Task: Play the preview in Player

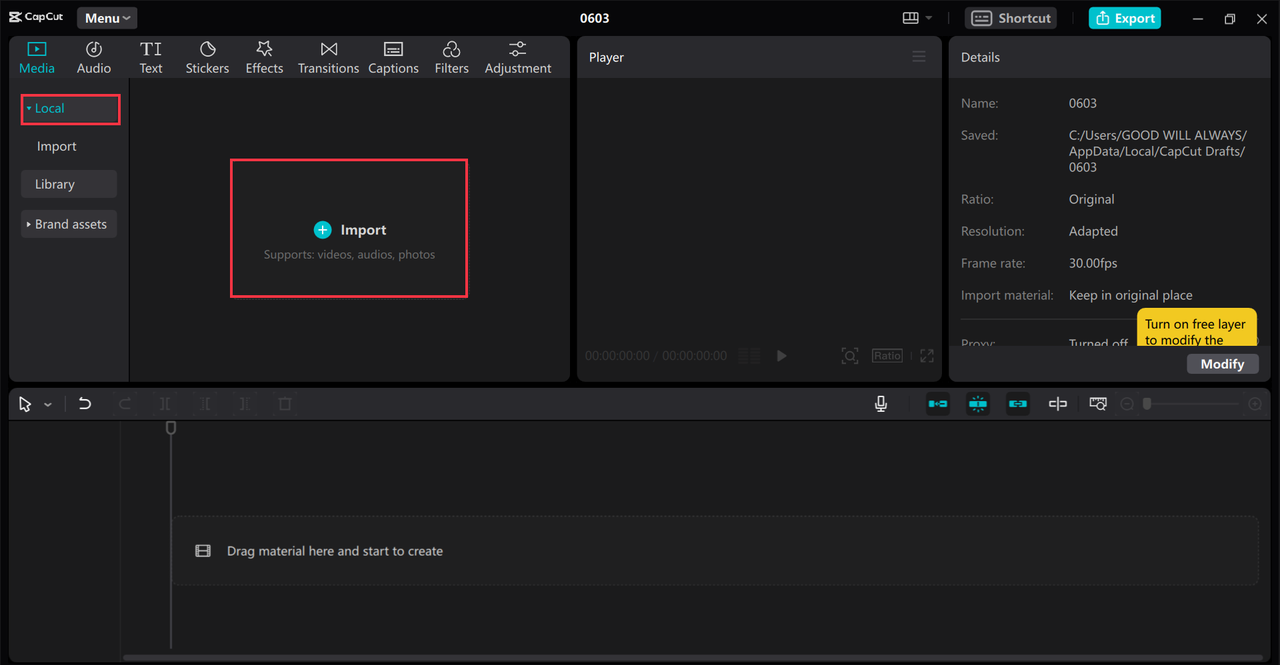Action: pyautogui.click(x=782, y=356)
